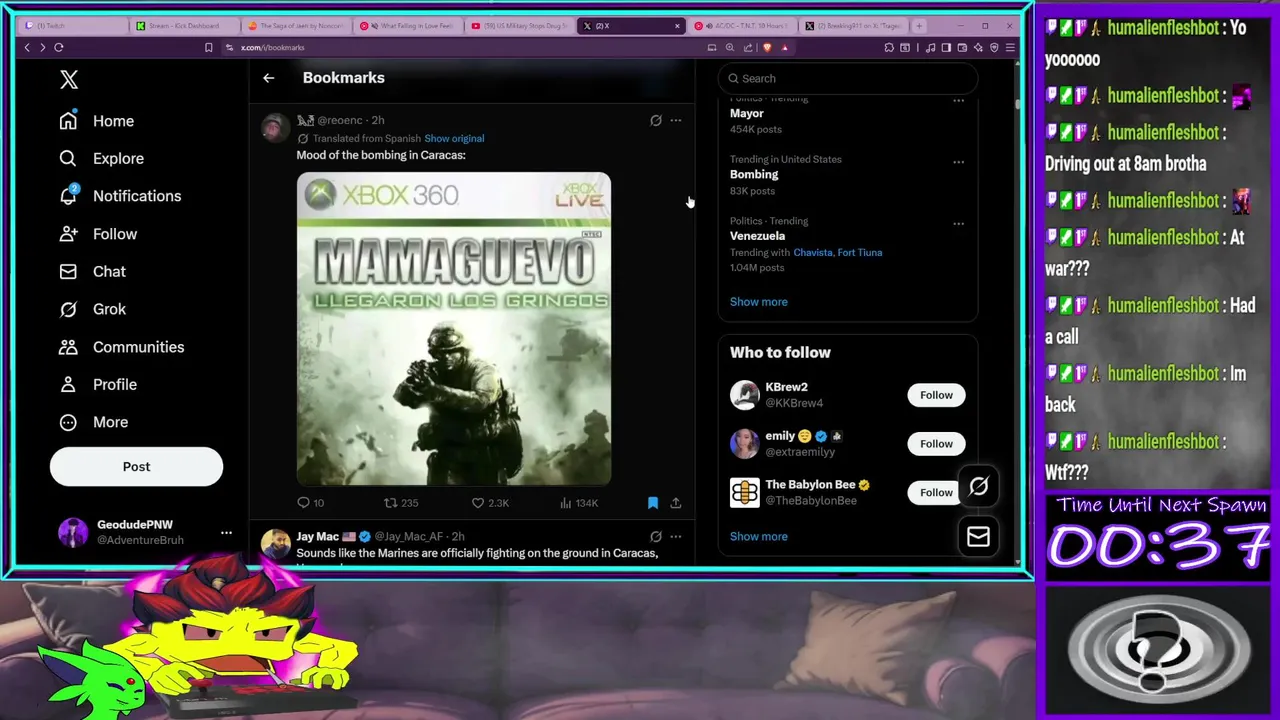The height and width of the screenshot is (720, 1280).
Task: Show more trending topics
Action: click(x=758, y=302)
